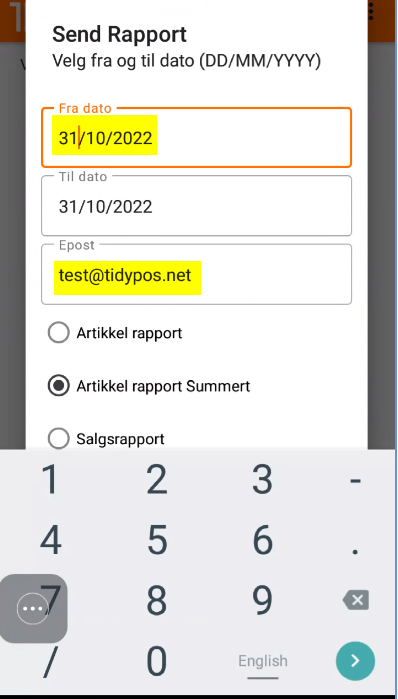Tap the Til dato input field
The height and width of the screenshot is (699, 398).
[197, 206]
